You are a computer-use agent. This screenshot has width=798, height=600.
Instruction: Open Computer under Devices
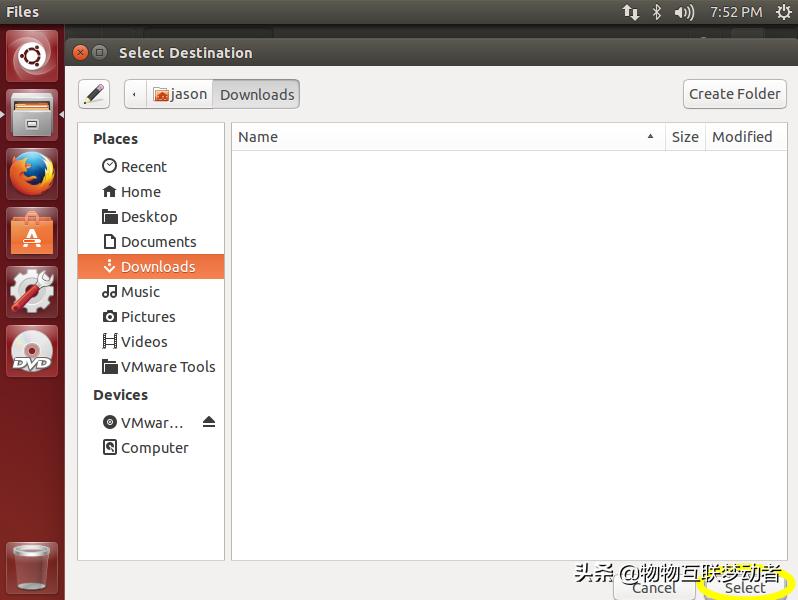pyautogui.click(x=151, y=448)
